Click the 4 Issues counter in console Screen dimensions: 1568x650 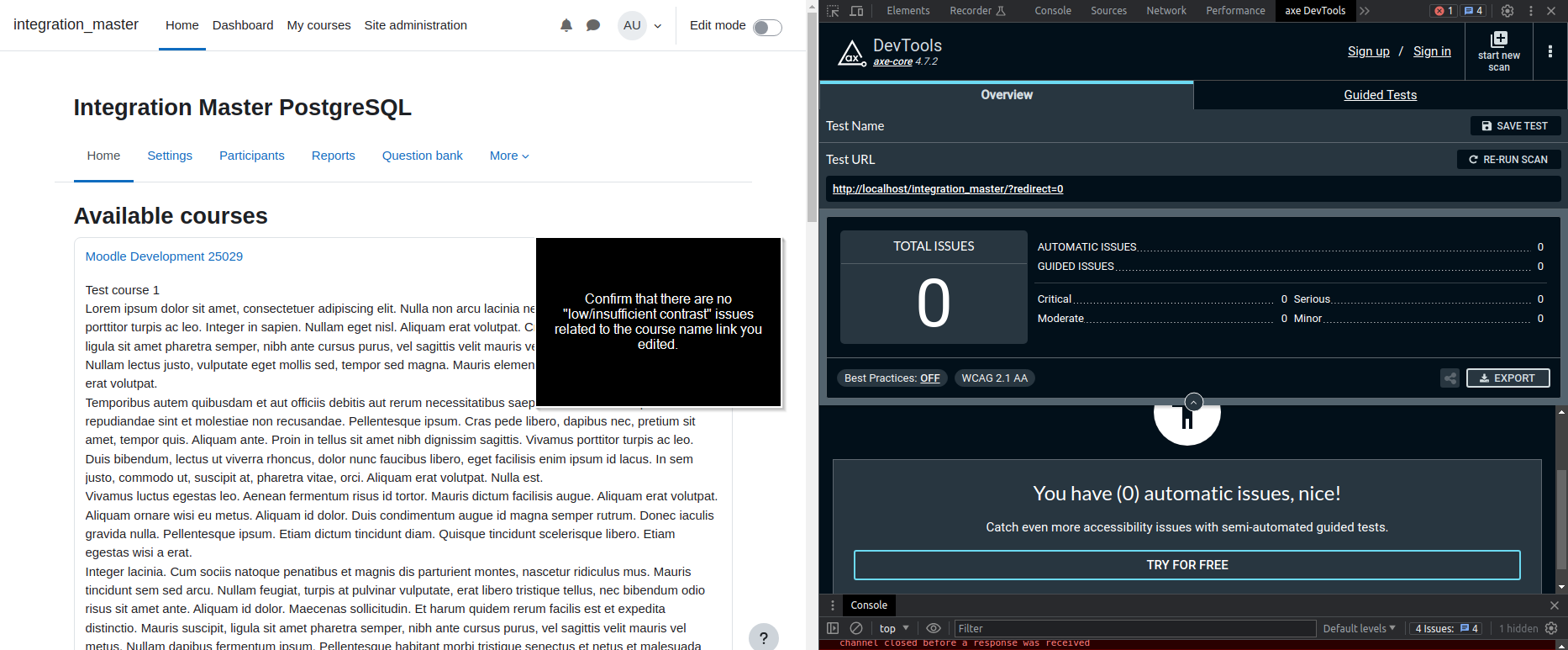1446,628
